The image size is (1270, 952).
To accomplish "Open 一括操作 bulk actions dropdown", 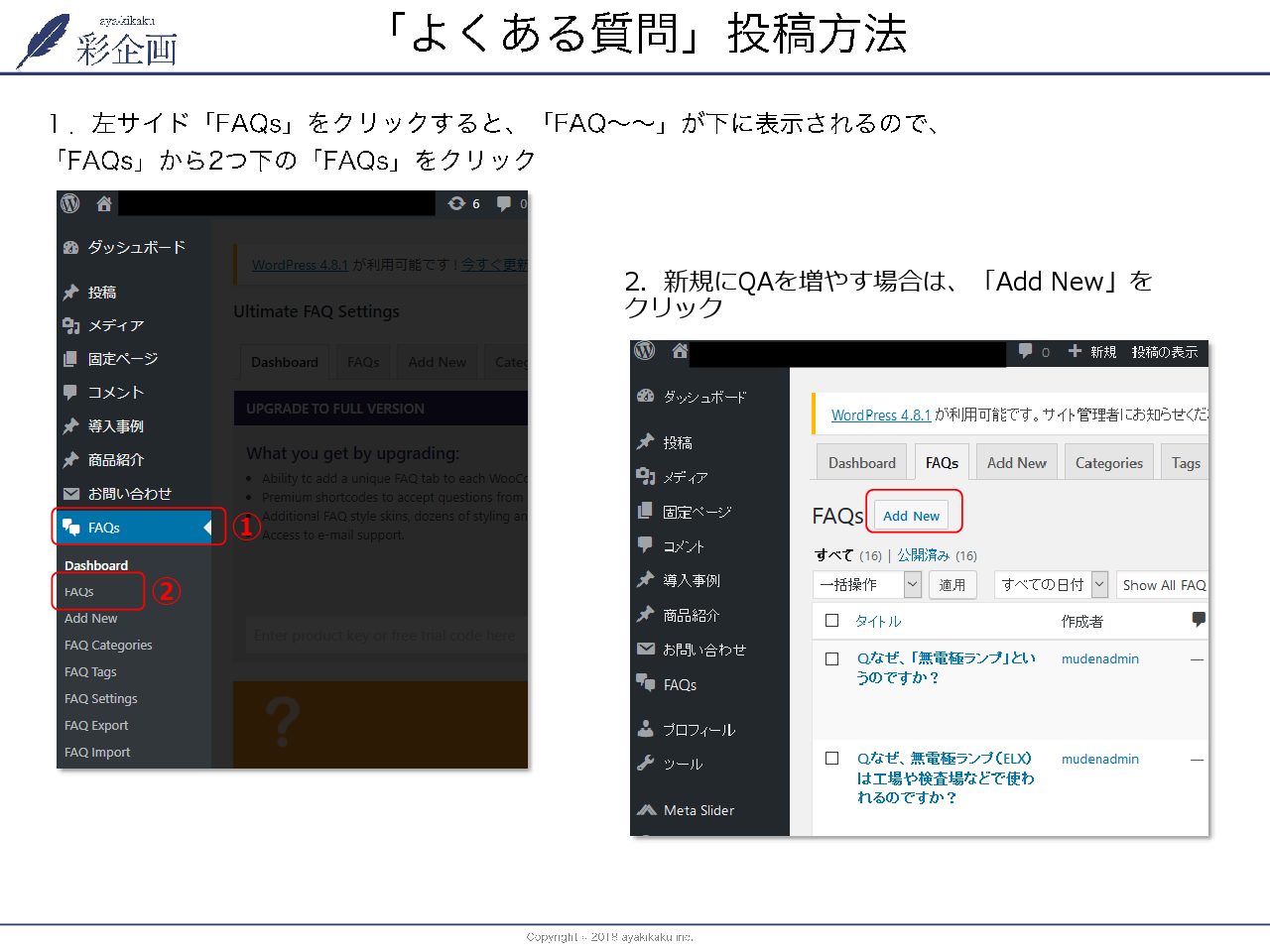I will pyautogui.click(x=868, y=585).
